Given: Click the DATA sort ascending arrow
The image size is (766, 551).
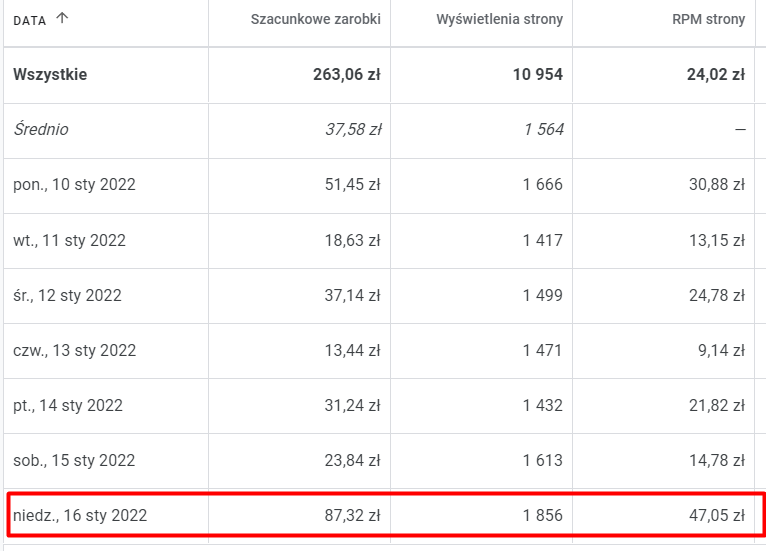Looking at the screenshot, I should click(x=63, y=19).
